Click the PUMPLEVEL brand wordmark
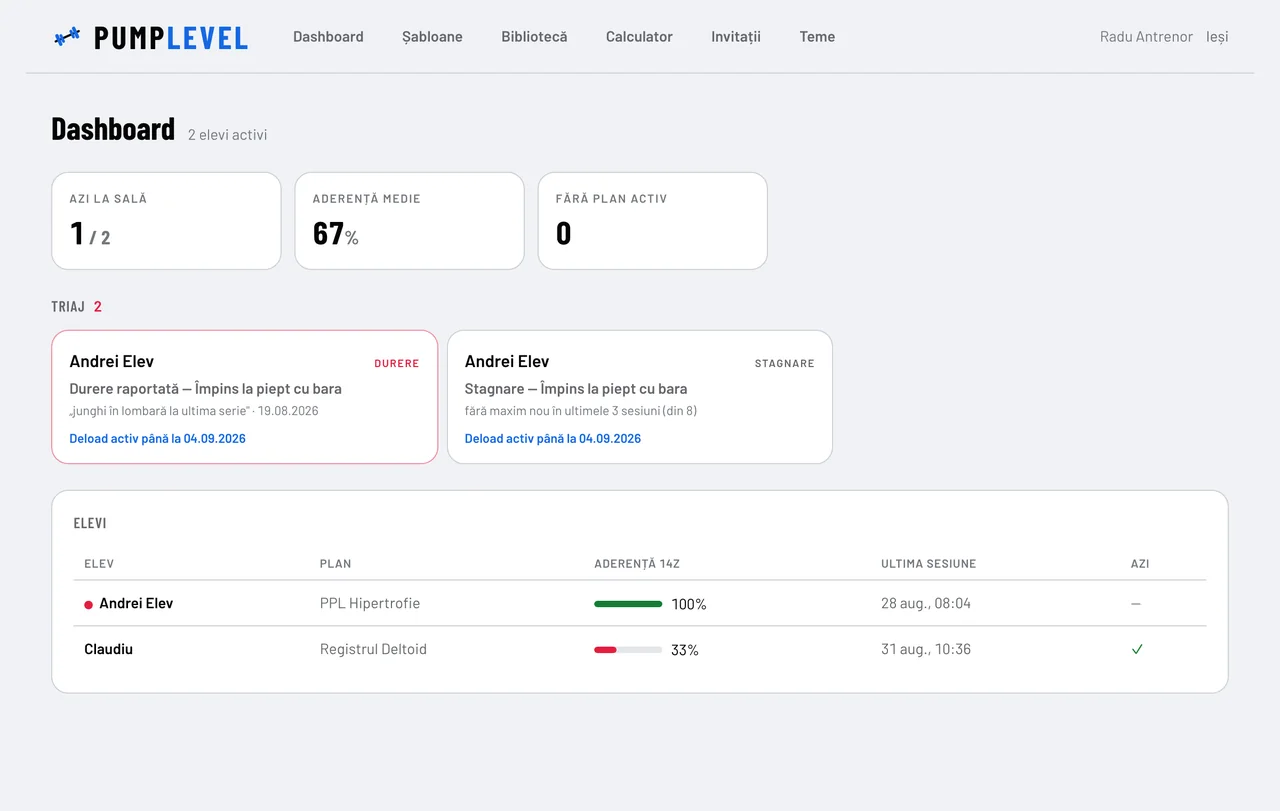The height and width of the screenshot is (811, 1280). pos(171,38)
